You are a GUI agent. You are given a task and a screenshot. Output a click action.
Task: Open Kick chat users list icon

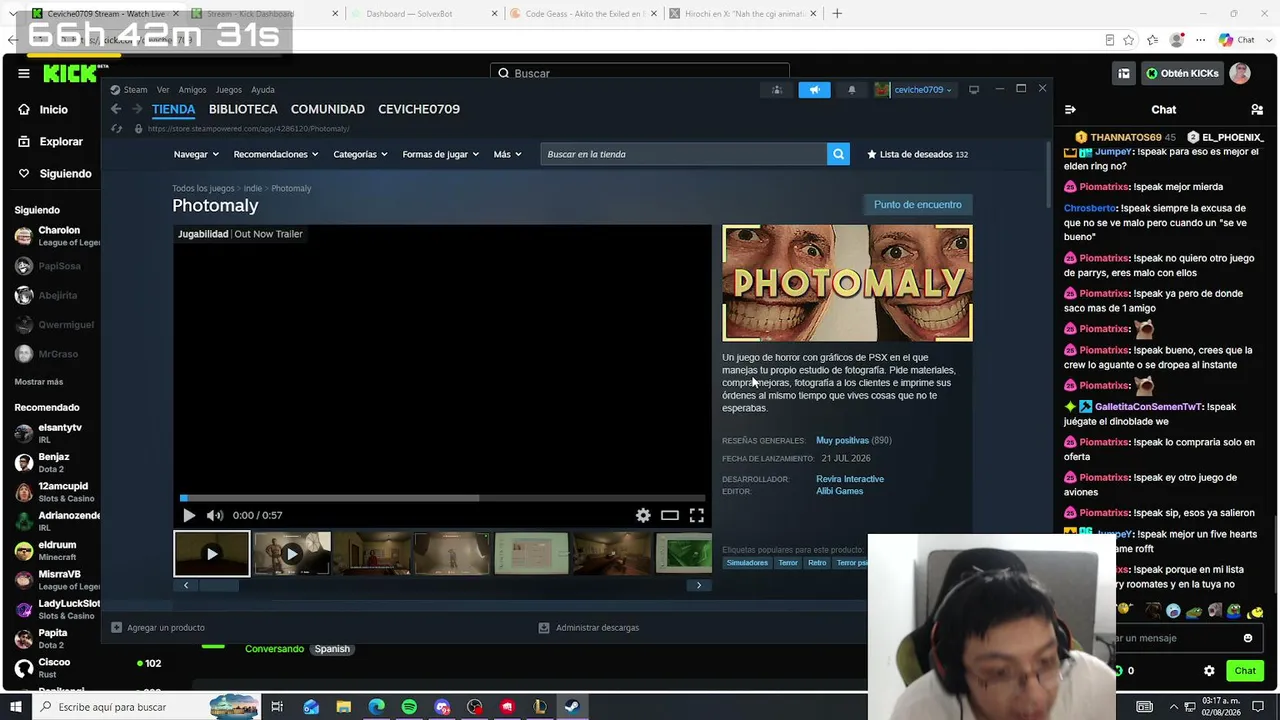(x=1257, y=109)
